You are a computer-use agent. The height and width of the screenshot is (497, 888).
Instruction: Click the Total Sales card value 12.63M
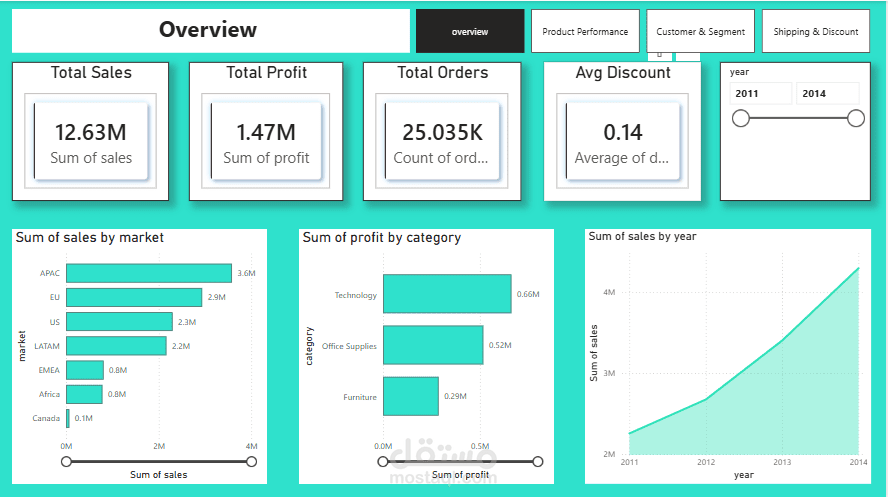point(91,132)
